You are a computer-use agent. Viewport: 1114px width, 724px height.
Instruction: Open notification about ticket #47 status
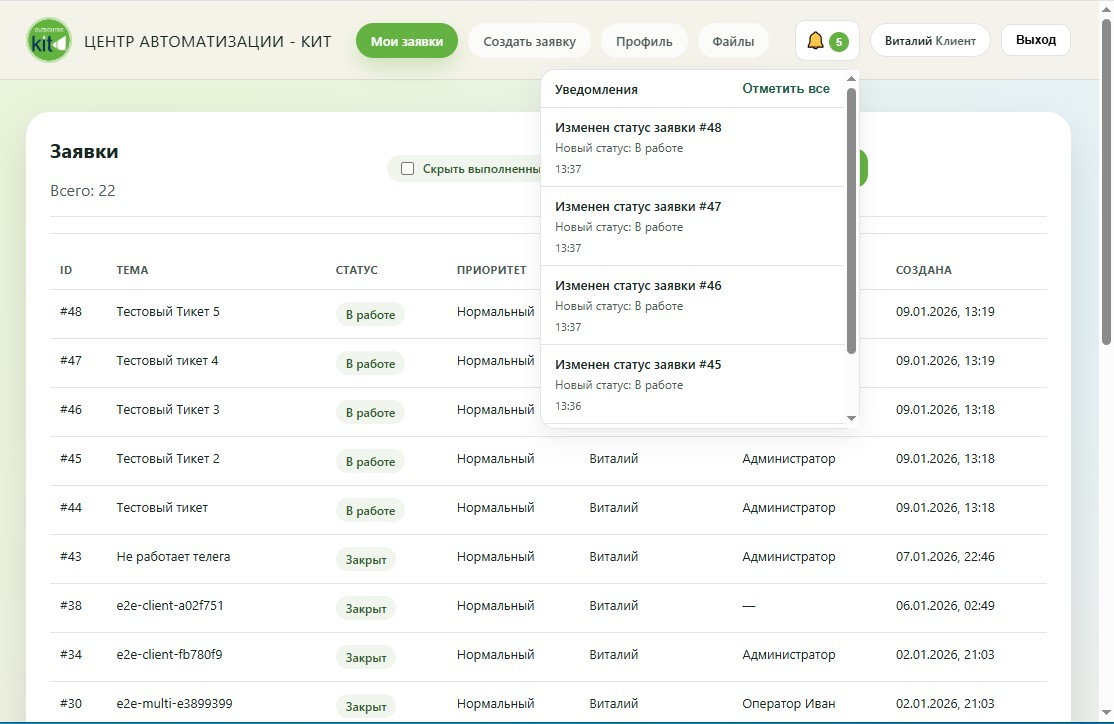[694, 226]
